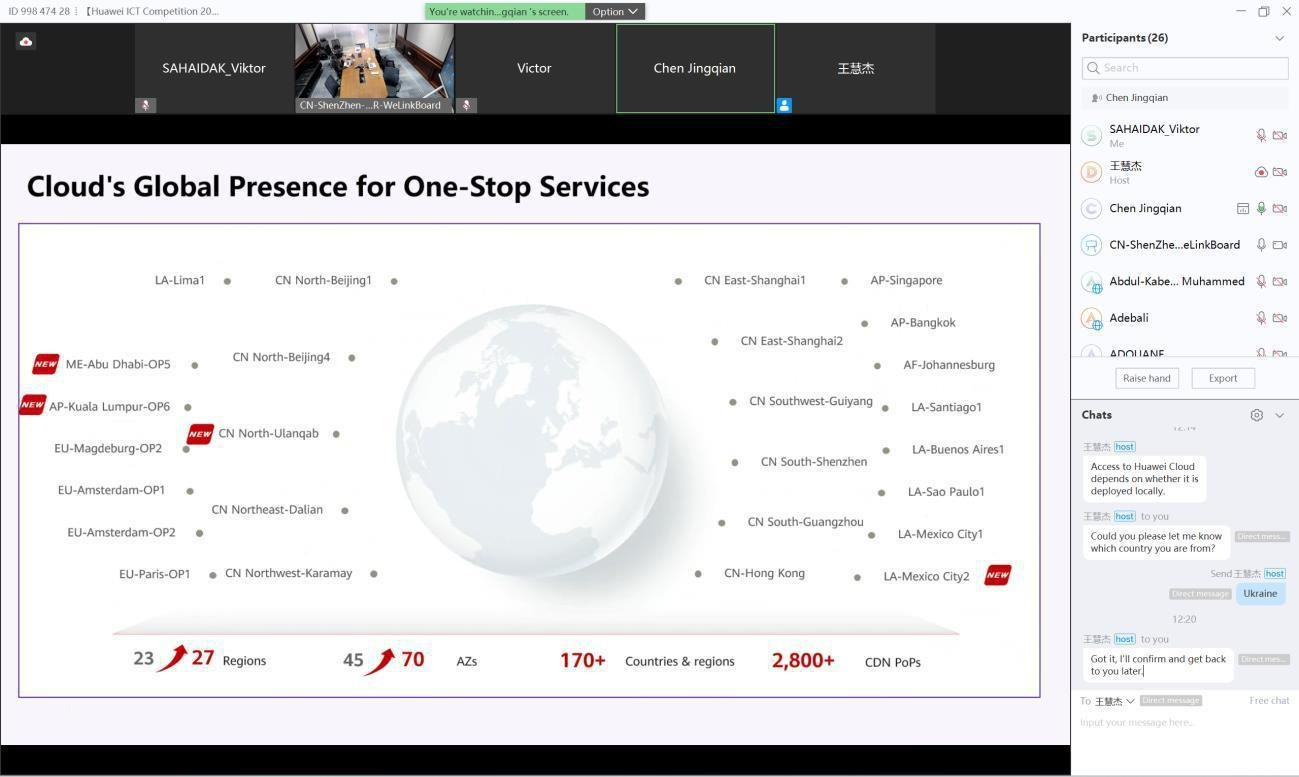Click the CN-ShenZhen WeLinkBoard room avatar icon

1092,245
